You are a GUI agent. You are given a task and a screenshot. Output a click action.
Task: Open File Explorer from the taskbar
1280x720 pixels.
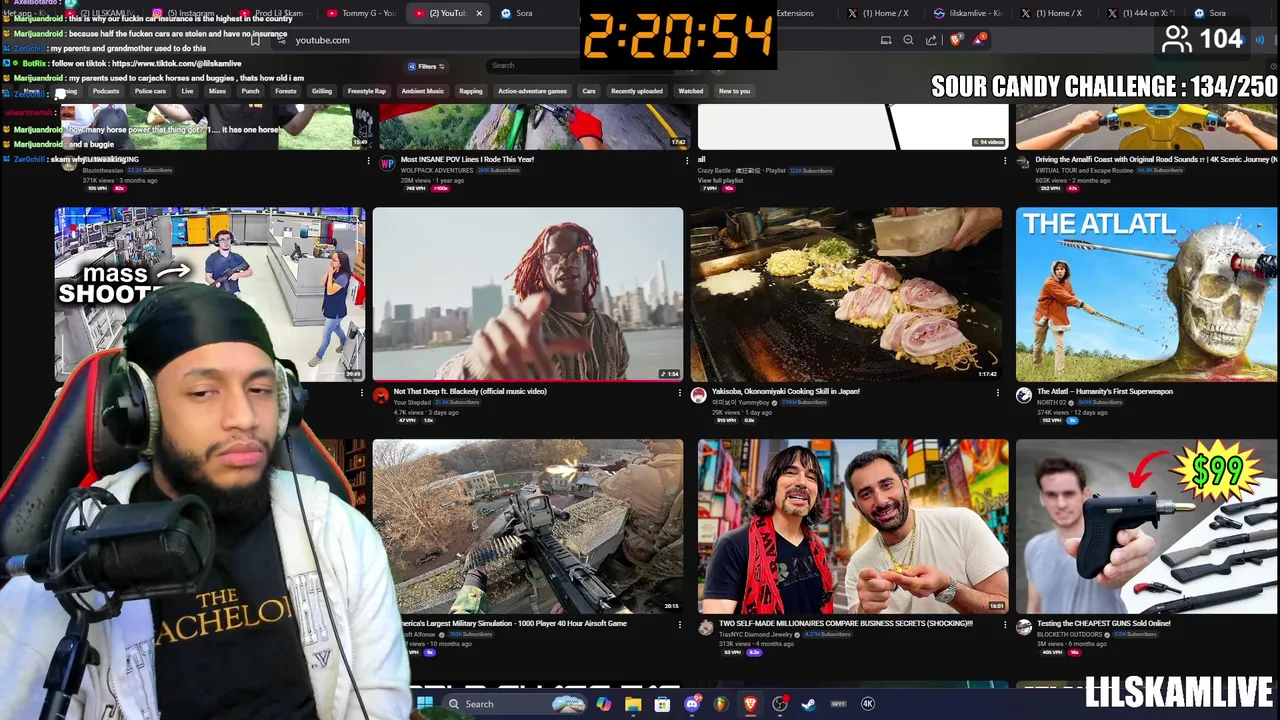tap(633, 704)
